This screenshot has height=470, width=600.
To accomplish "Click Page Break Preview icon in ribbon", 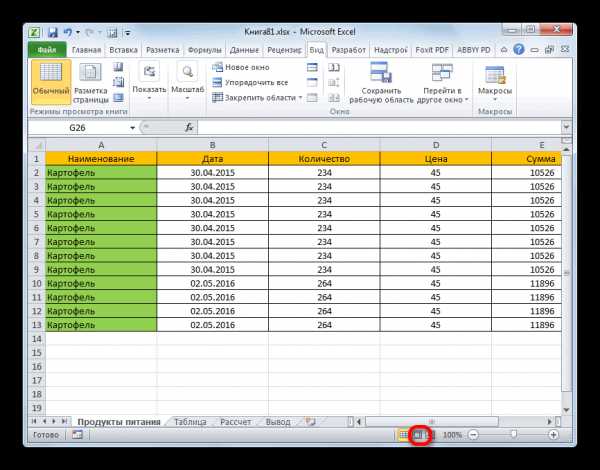I will (118, 67).
